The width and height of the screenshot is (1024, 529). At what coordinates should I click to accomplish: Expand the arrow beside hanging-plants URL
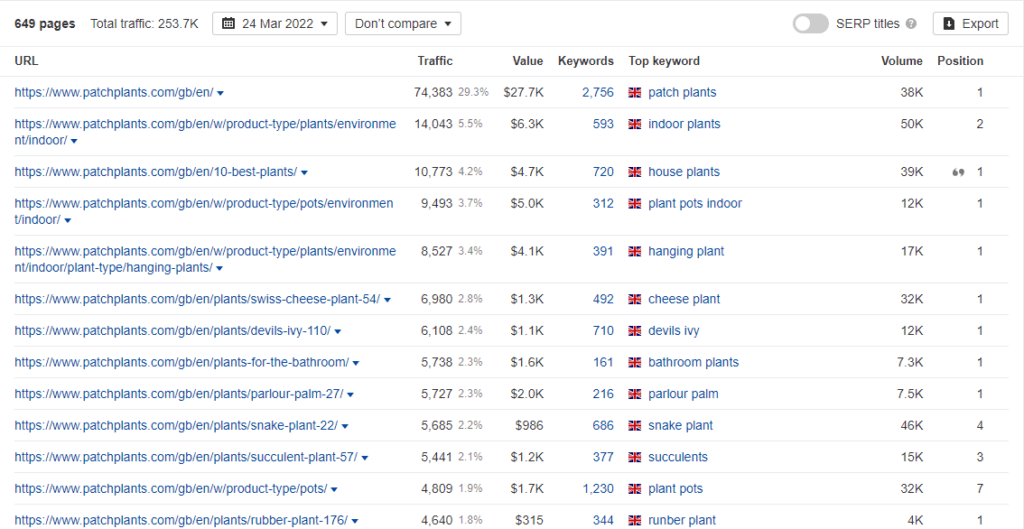tap(219, 268)
